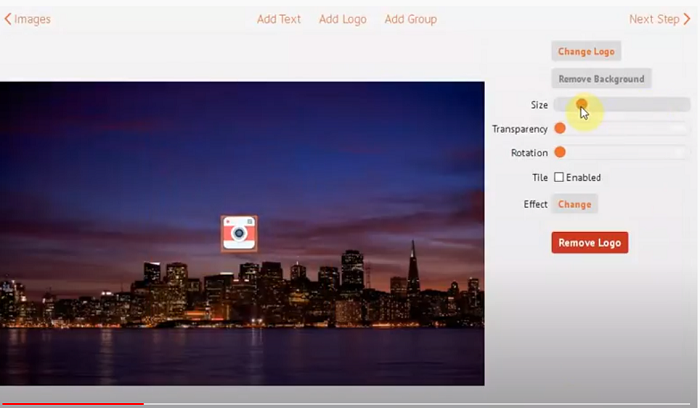Click the red video progress bar
700x408 pixels.
point(72,404)
